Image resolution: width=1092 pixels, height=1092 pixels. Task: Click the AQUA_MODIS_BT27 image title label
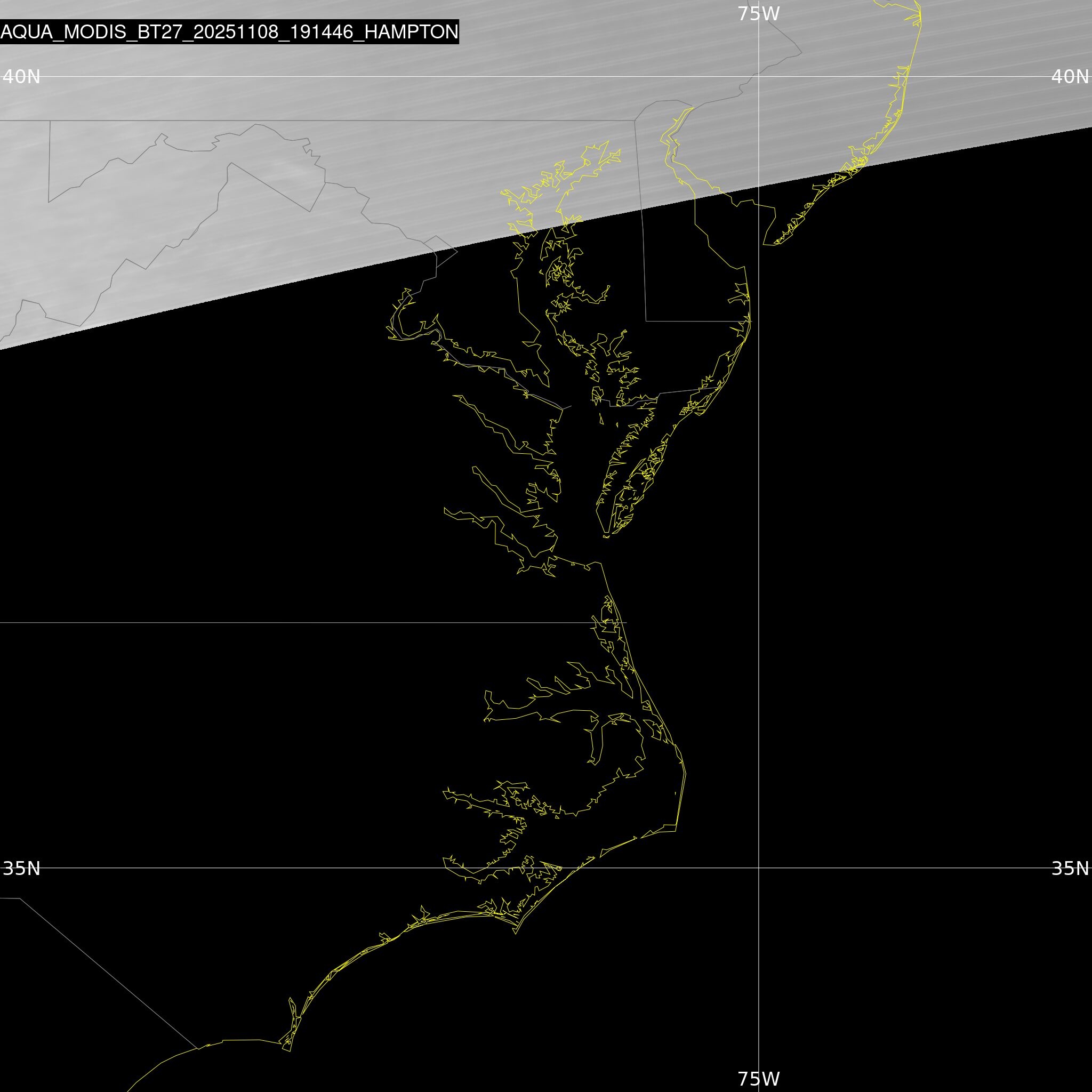tap(229, 31)
